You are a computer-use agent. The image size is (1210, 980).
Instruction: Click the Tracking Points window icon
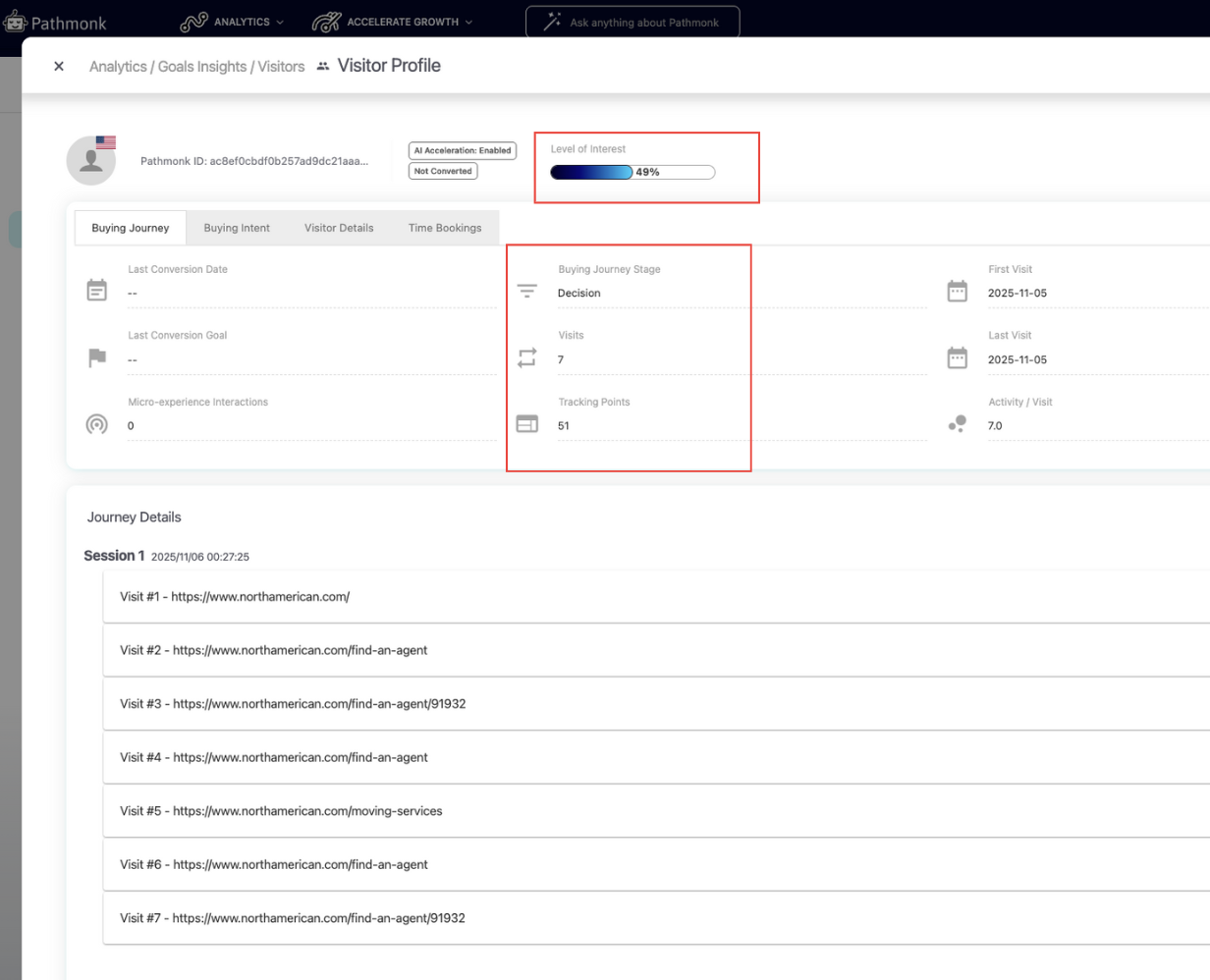(527, 424)
